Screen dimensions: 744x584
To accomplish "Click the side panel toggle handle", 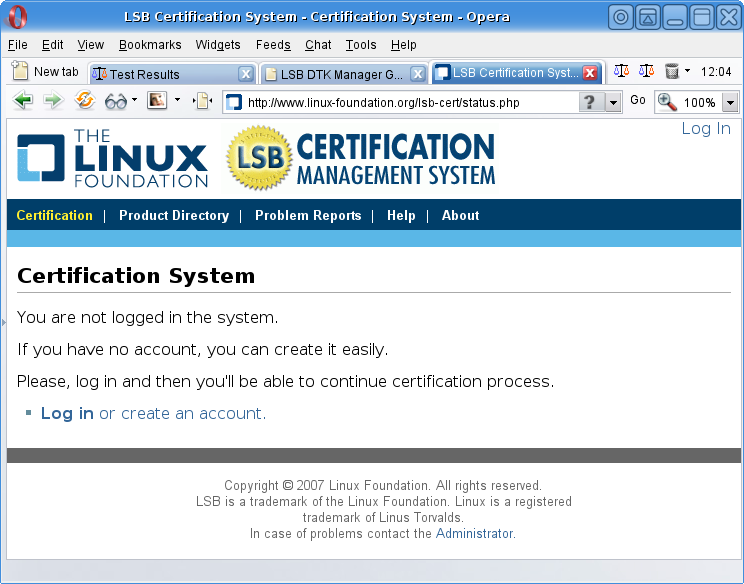I will (x=3, y=323).
